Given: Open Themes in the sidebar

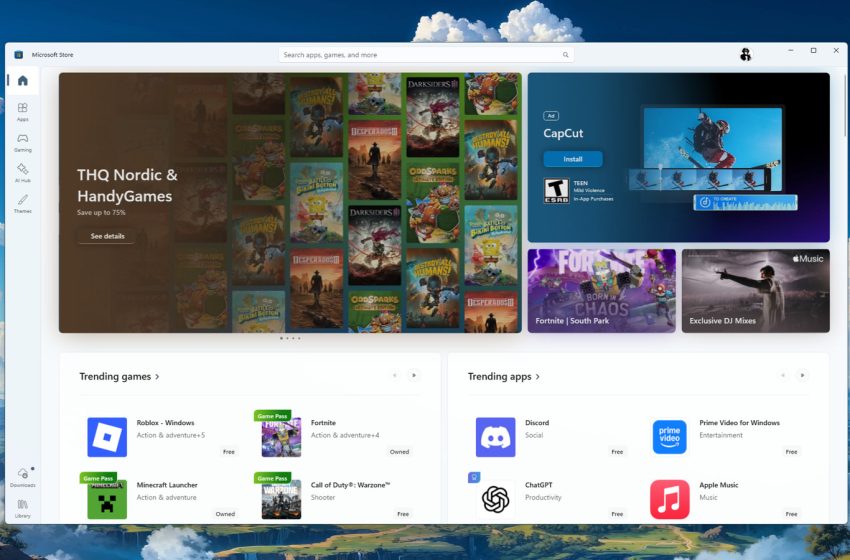Looking at the screenshot, I should pos(22,204).
